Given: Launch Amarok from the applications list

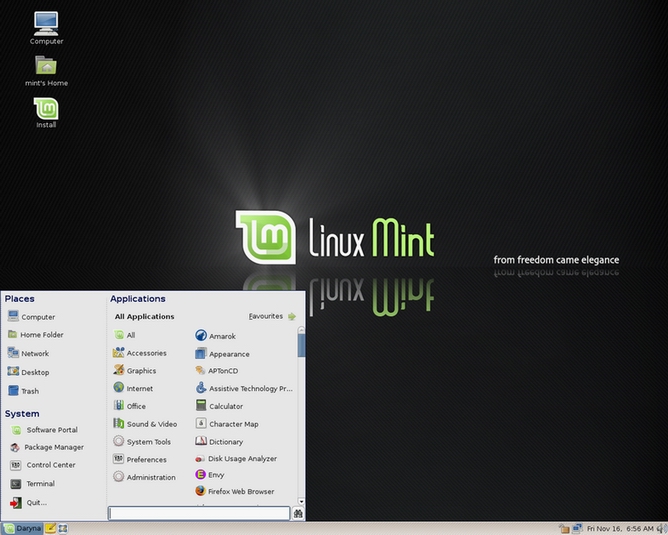Looking at the screenshot, I should point(216,336).
